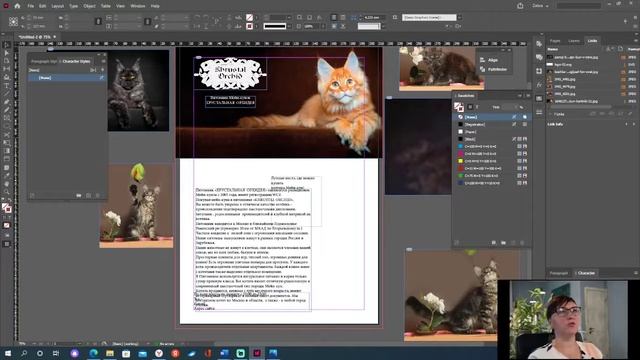Select the [None] character style row
This screenshot has width=640, height=360.
click(x=67, y=78)
